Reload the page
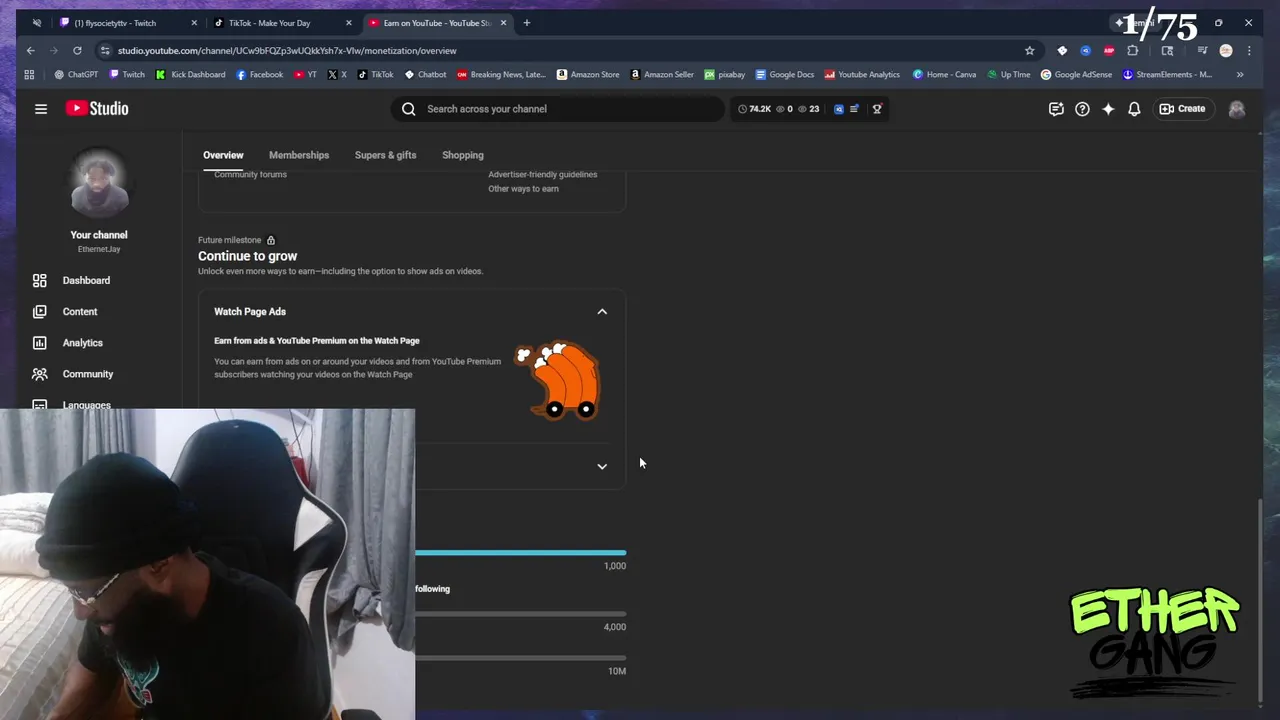 pyautogui.click(x=78, y=50)
